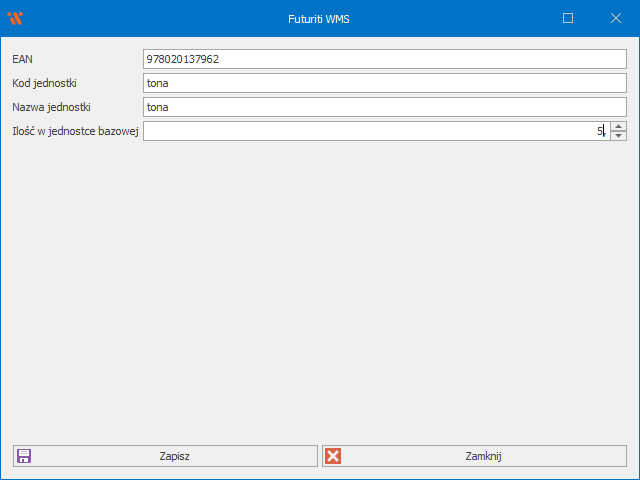Maximize the Futuriti WMS window
This screenshot has height=480, width=640.
(568, 18)
